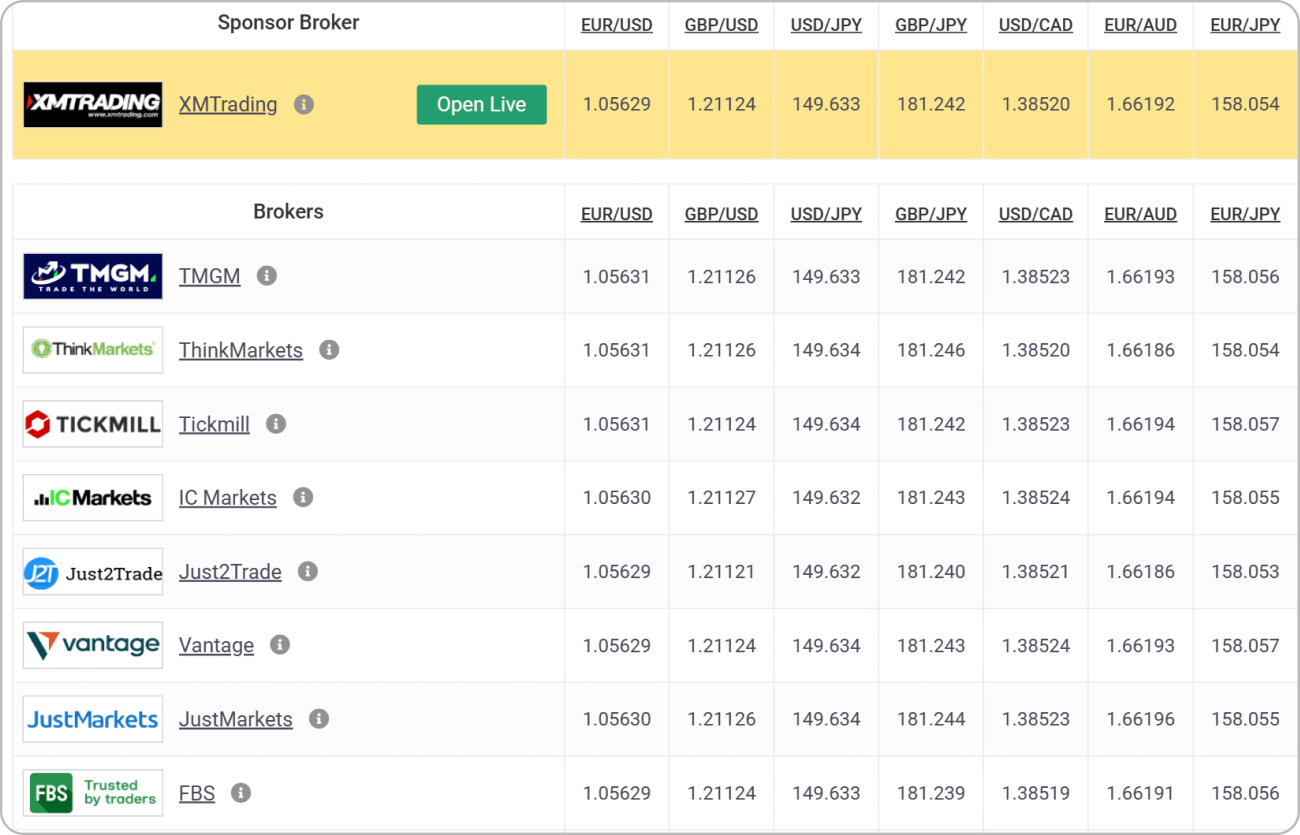Click the XMTrading logo image
1300x835 pixels.
click(x=93, y=104)
